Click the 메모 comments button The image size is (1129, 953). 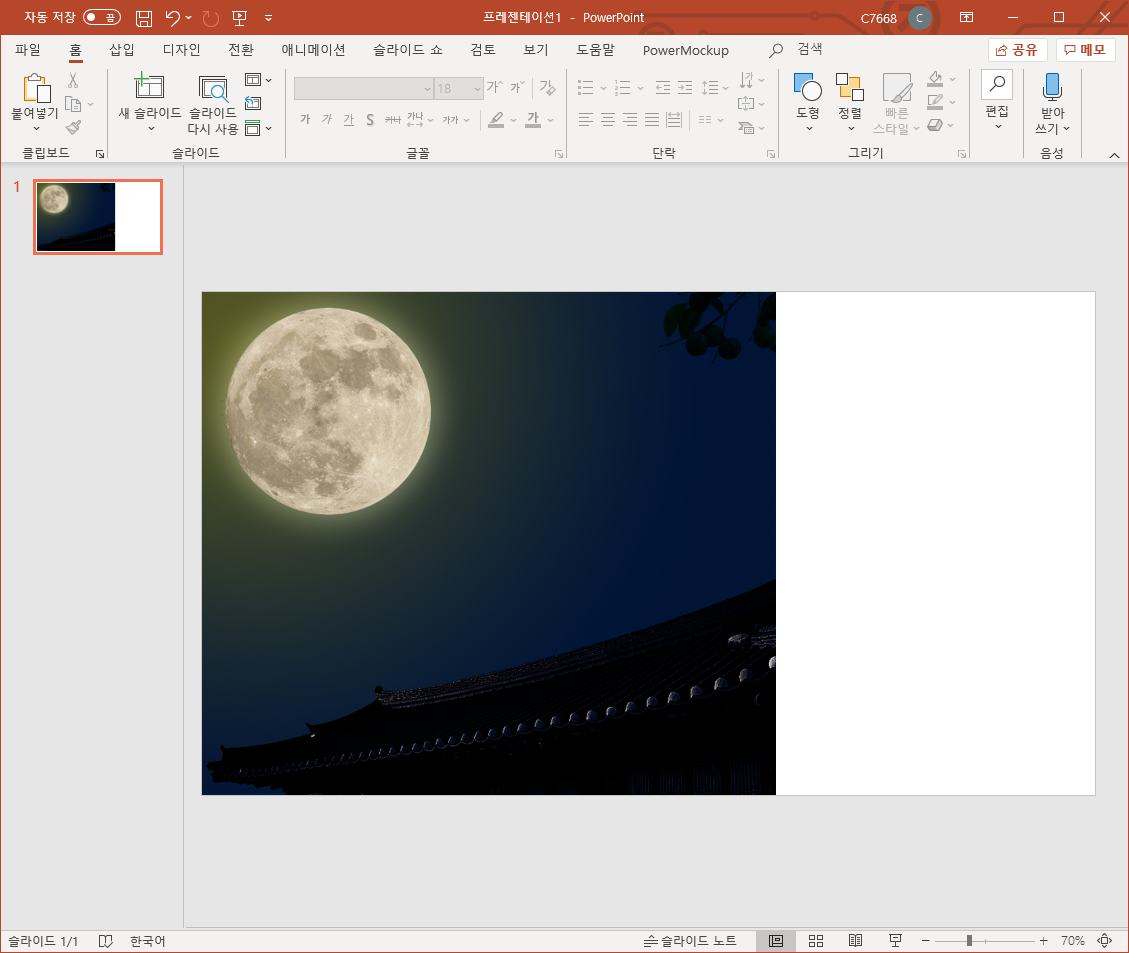[1085, 50]
